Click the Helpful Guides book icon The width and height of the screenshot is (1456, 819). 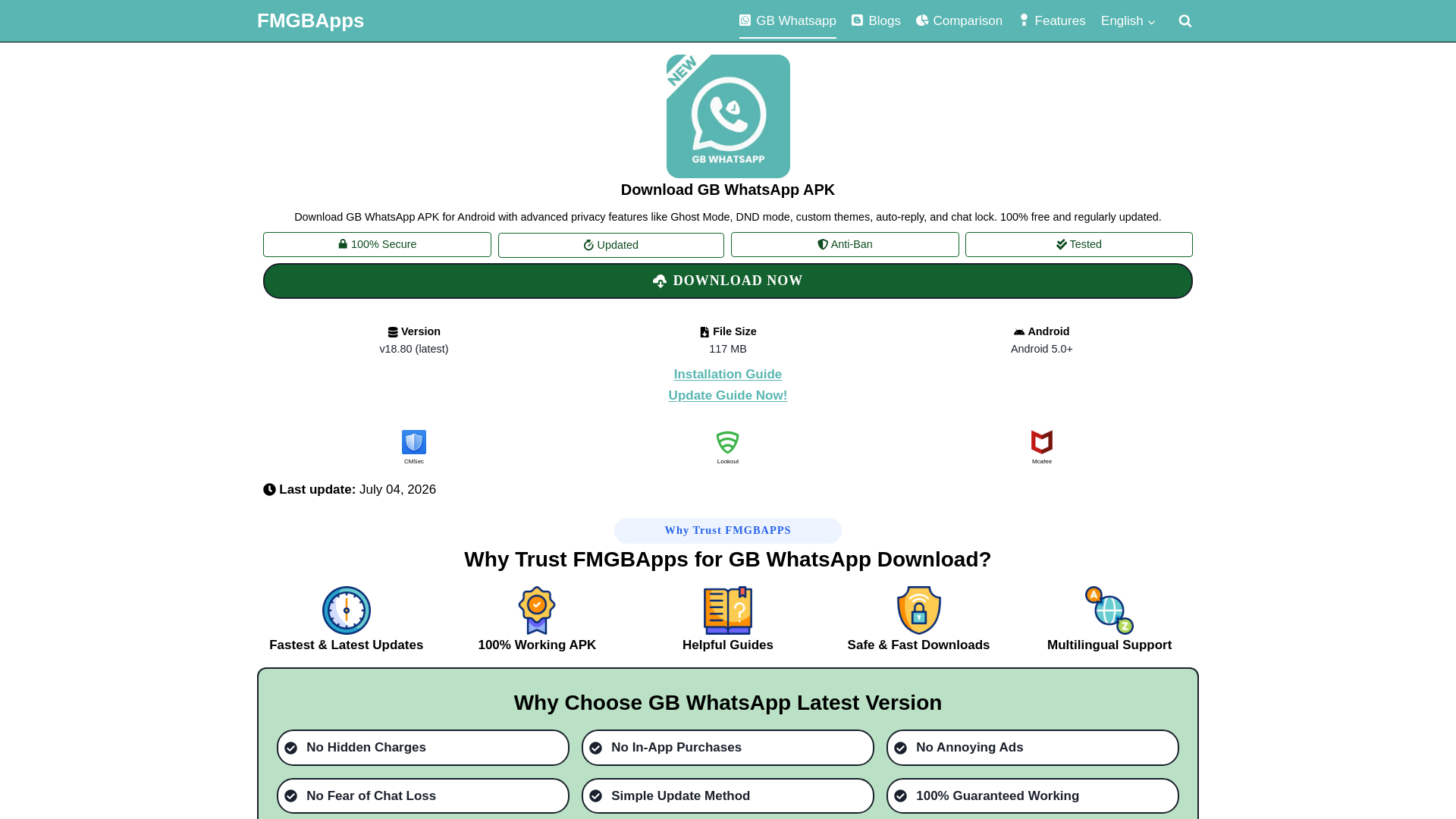point(728,610)
